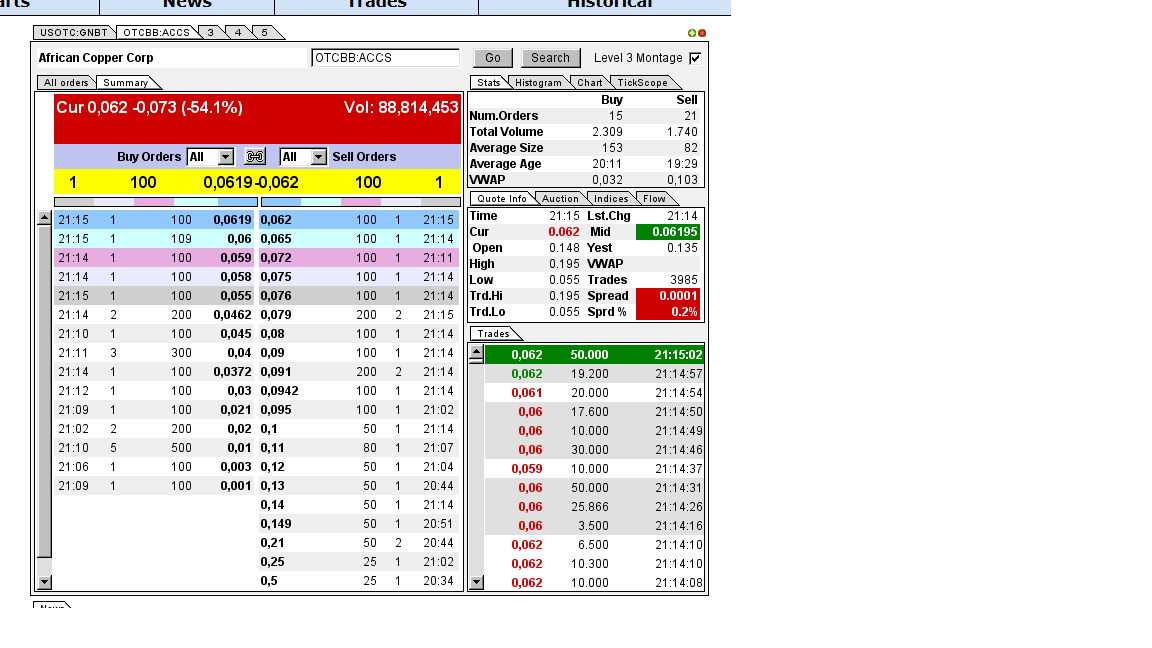
Task: Select the All orders tab
Action: coord(65,82)
